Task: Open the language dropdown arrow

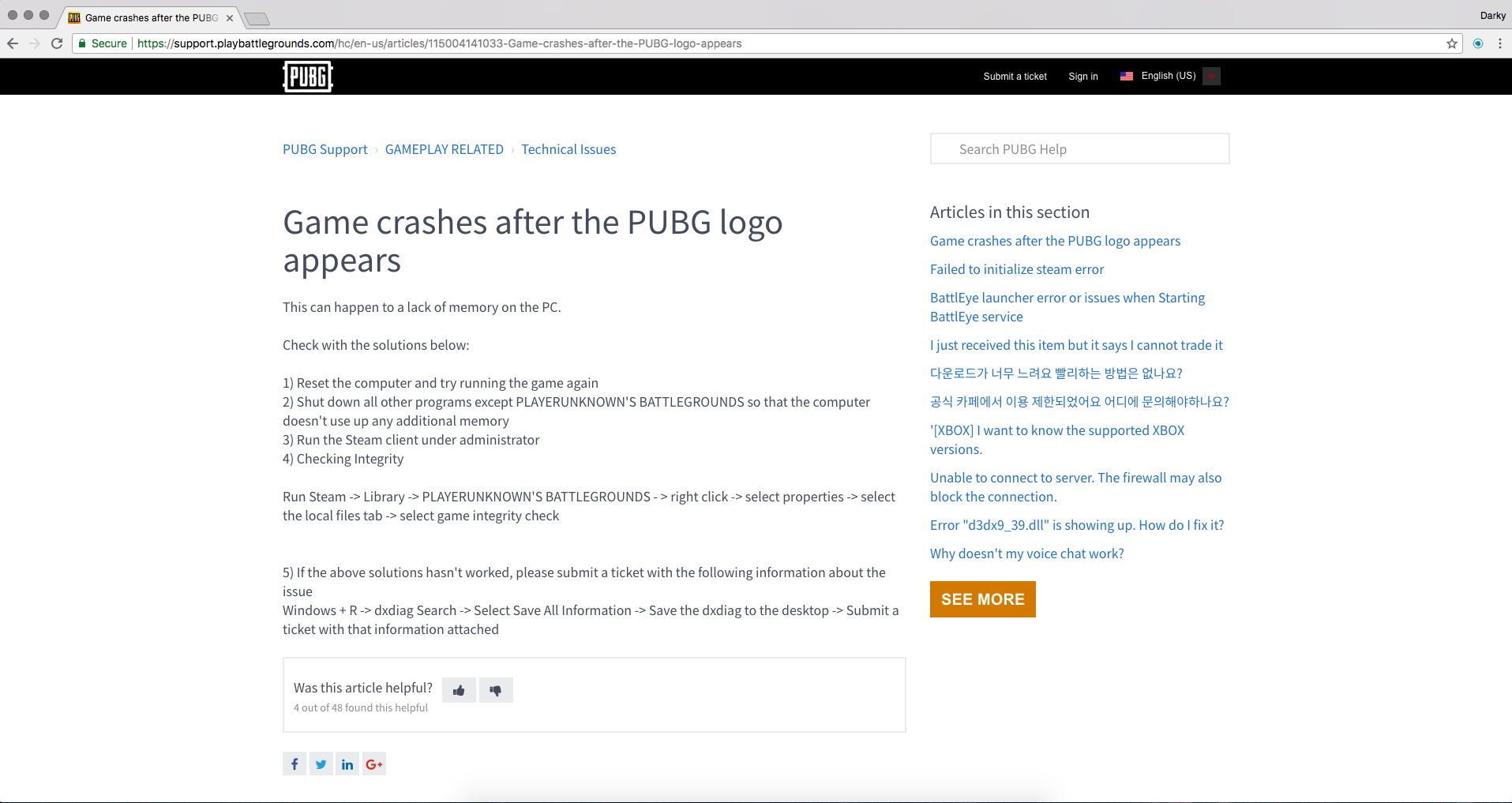Action: click(x=1212, y=76)
